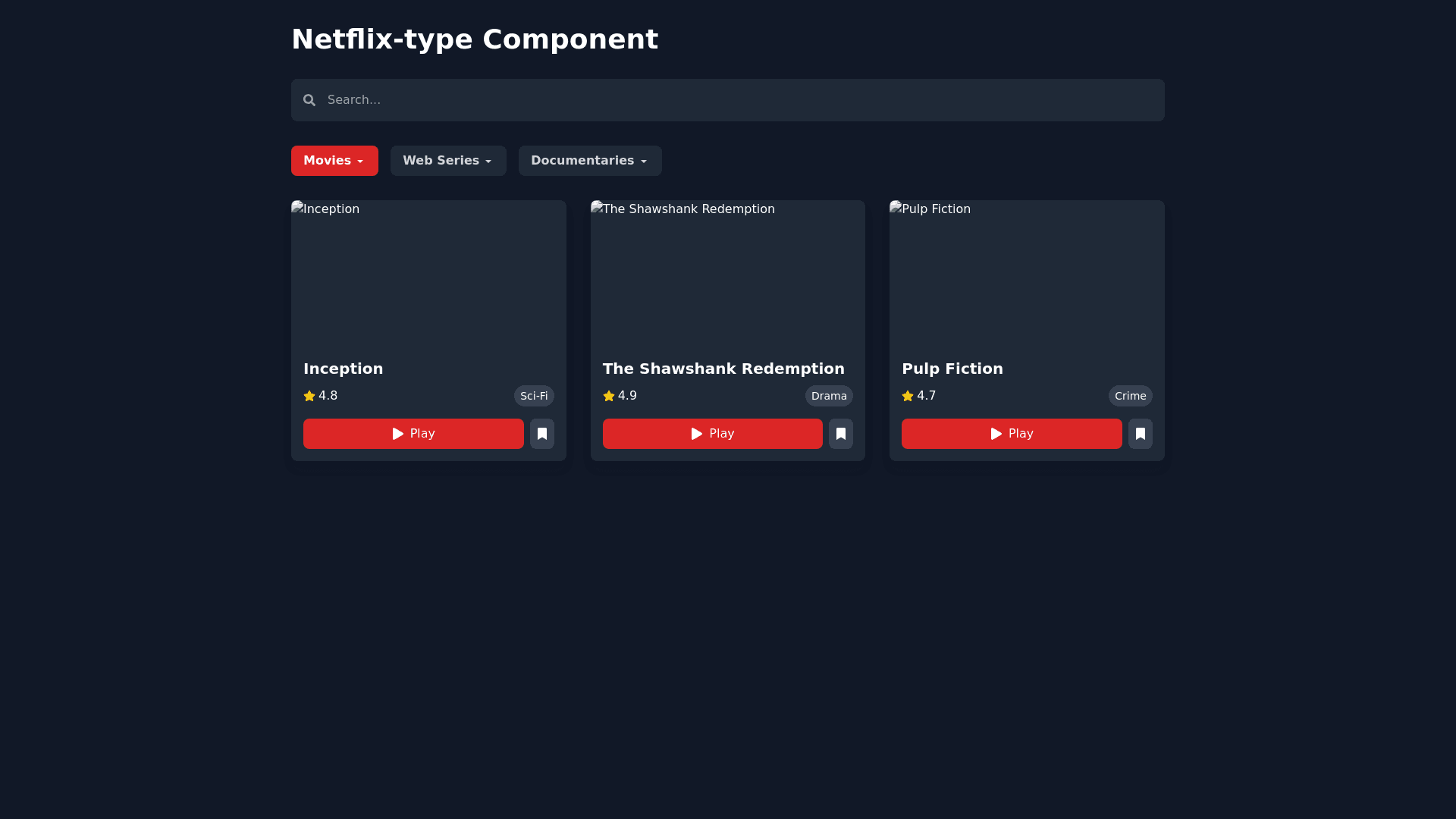
Task: Play The Shawshank Redemption
Action: tap(712, 434)
